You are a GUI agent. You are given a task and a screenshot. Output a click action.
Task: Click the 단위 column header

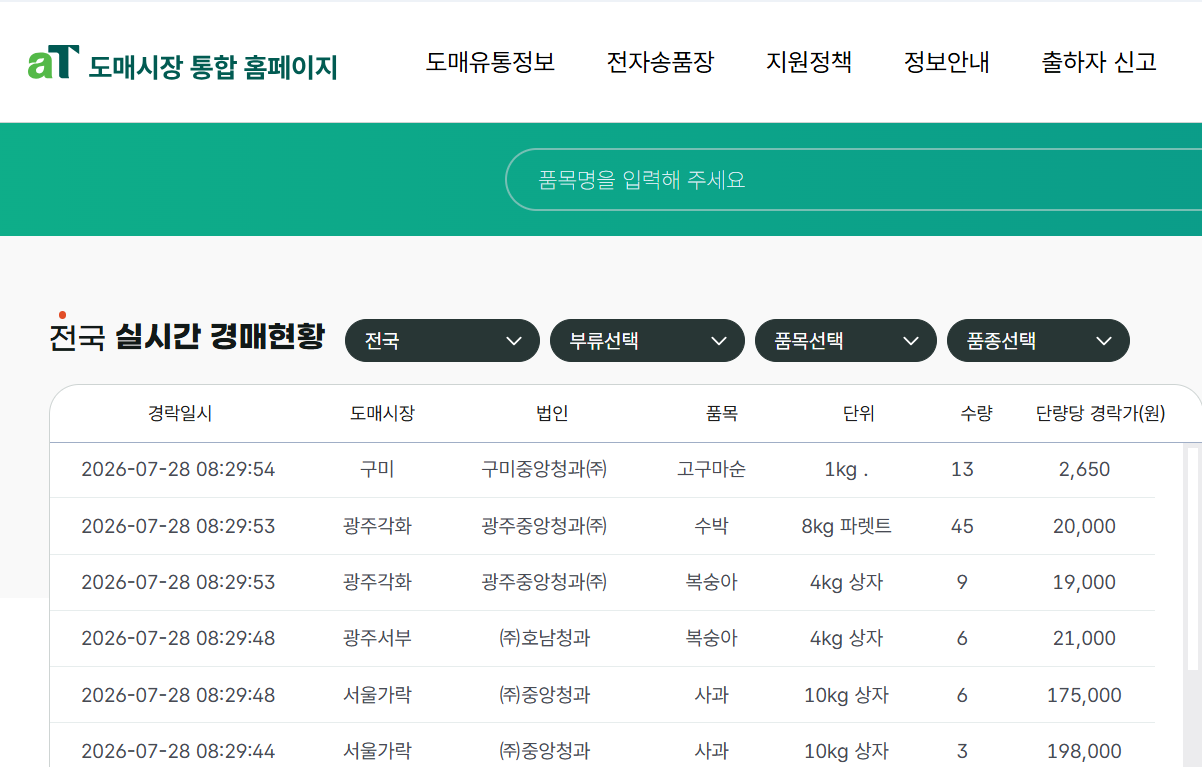coord(858,413)
